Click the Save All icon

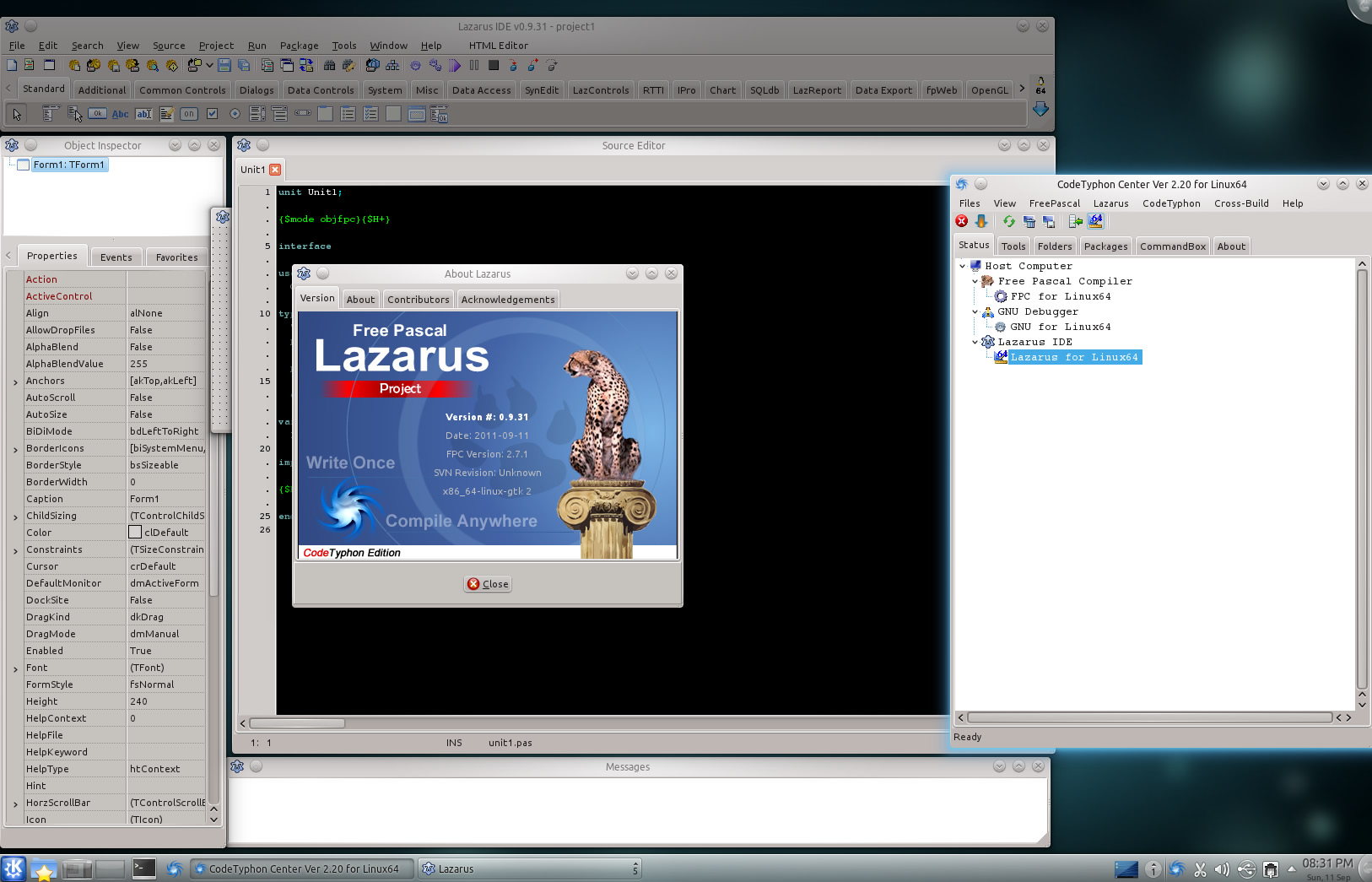[244, 65]
